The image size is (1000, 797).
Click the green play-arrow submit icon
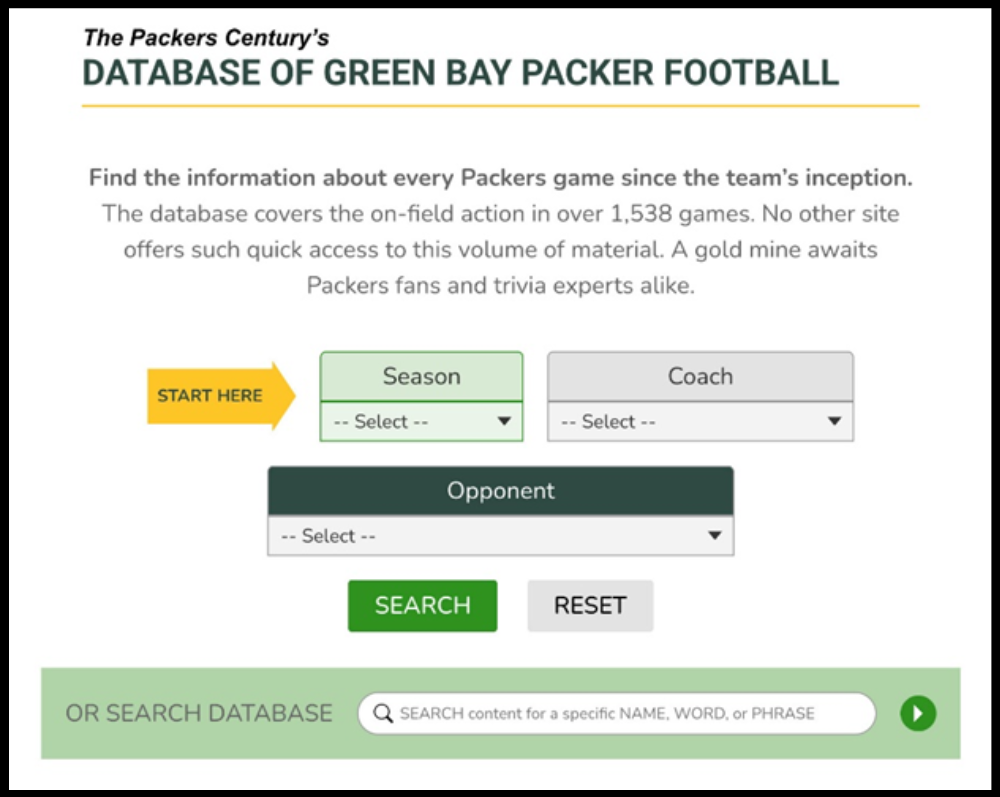click(918, 713)
